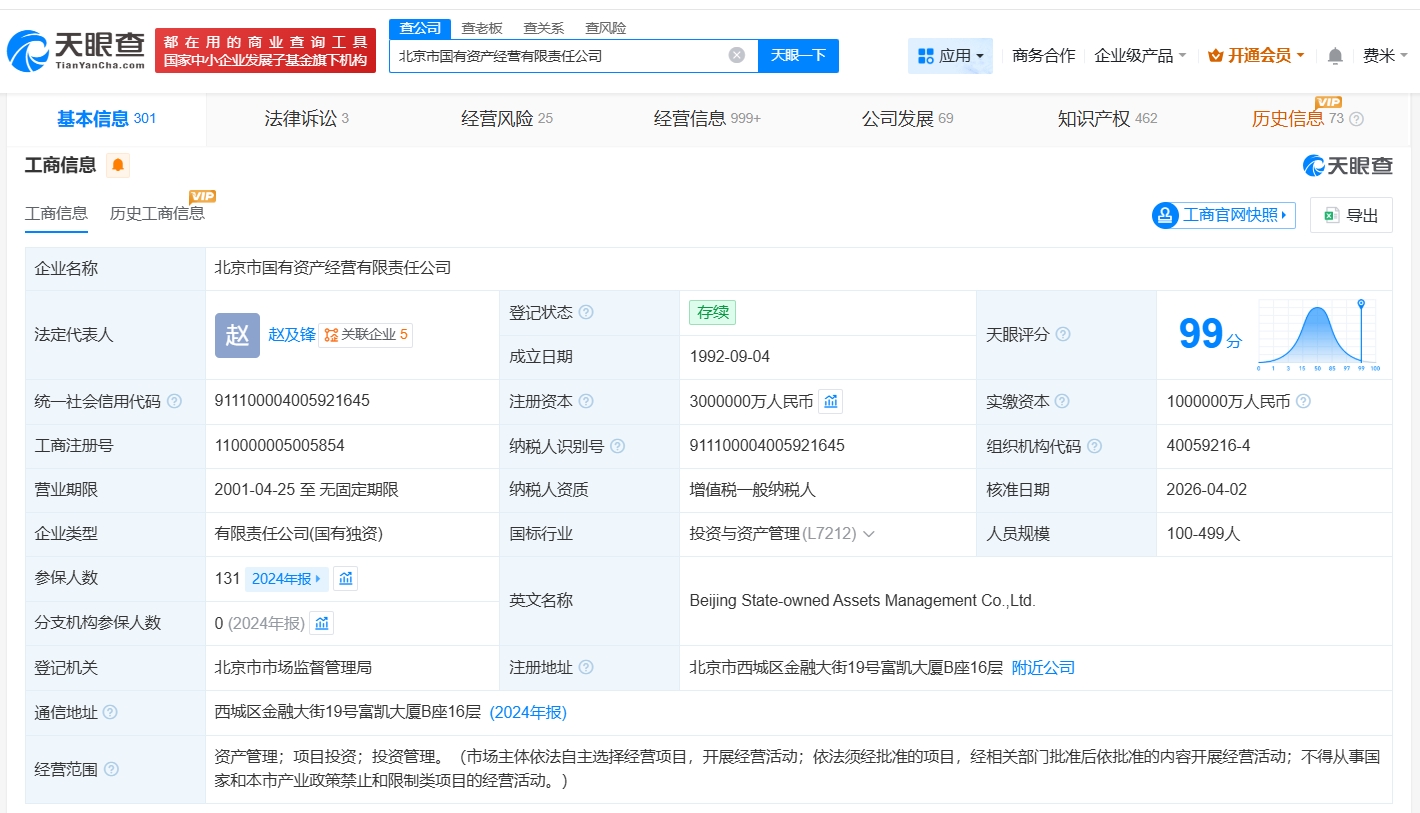The height and width of the screenshot is (813, 1420).
Task: Open the 附近公司 link
Action: point(1043,667)
